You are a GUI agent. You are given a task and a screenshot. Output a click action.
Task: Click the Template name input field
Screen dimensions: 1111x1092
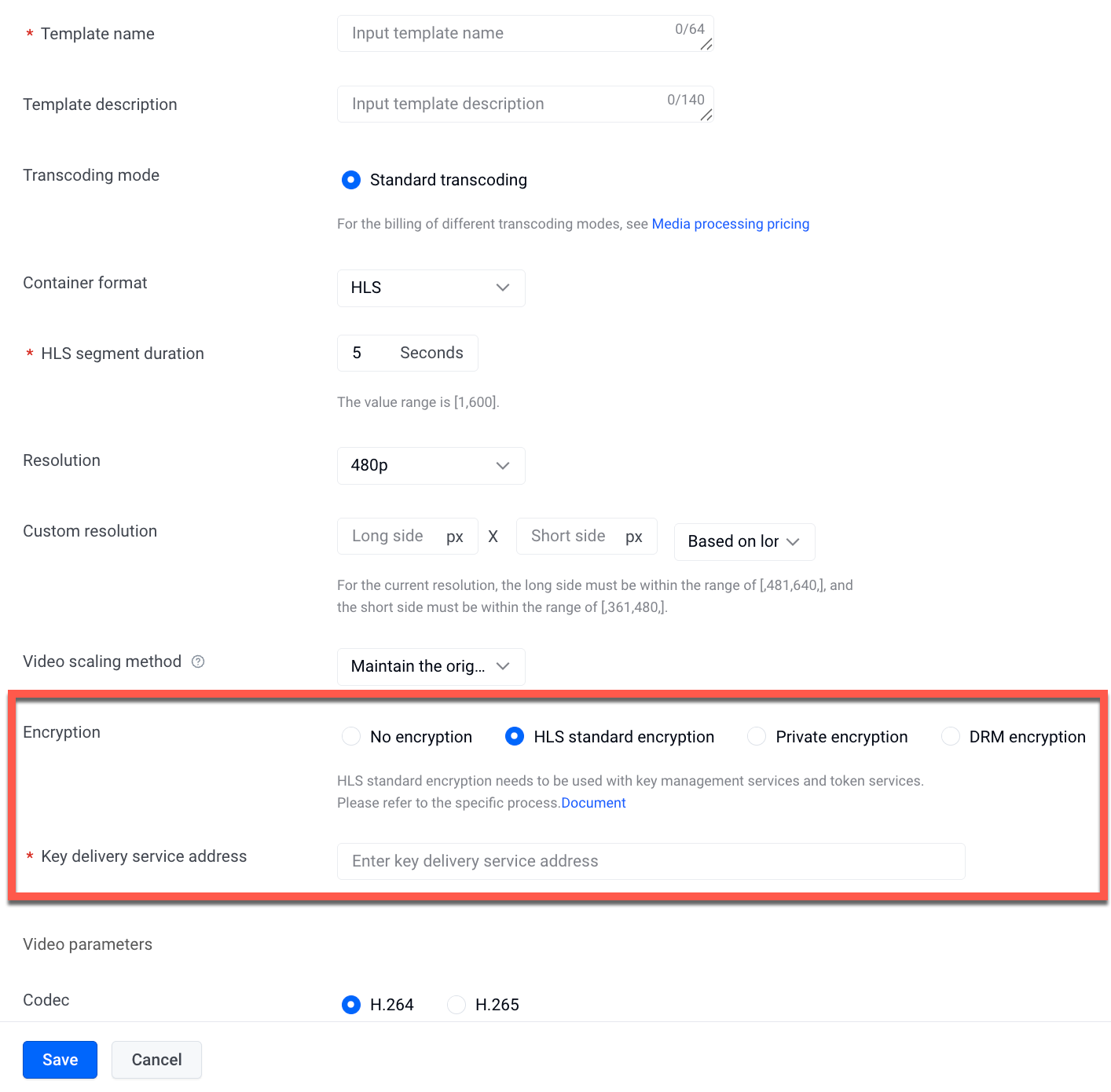pos(526,34)
